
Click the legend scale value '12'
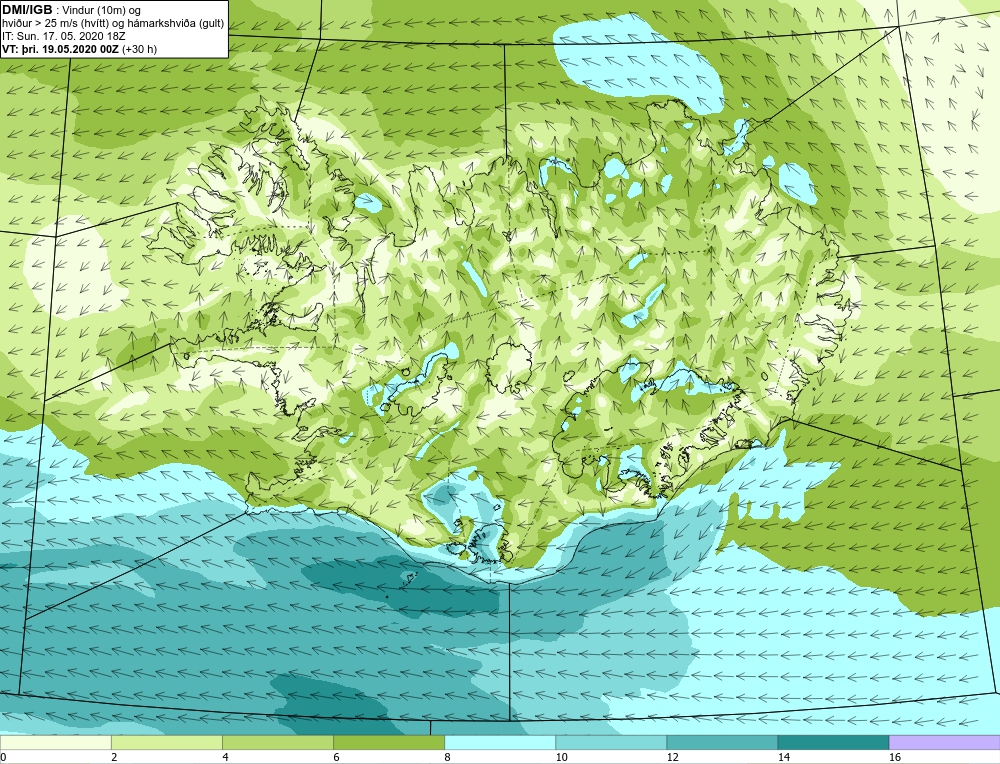click(672, 758)
